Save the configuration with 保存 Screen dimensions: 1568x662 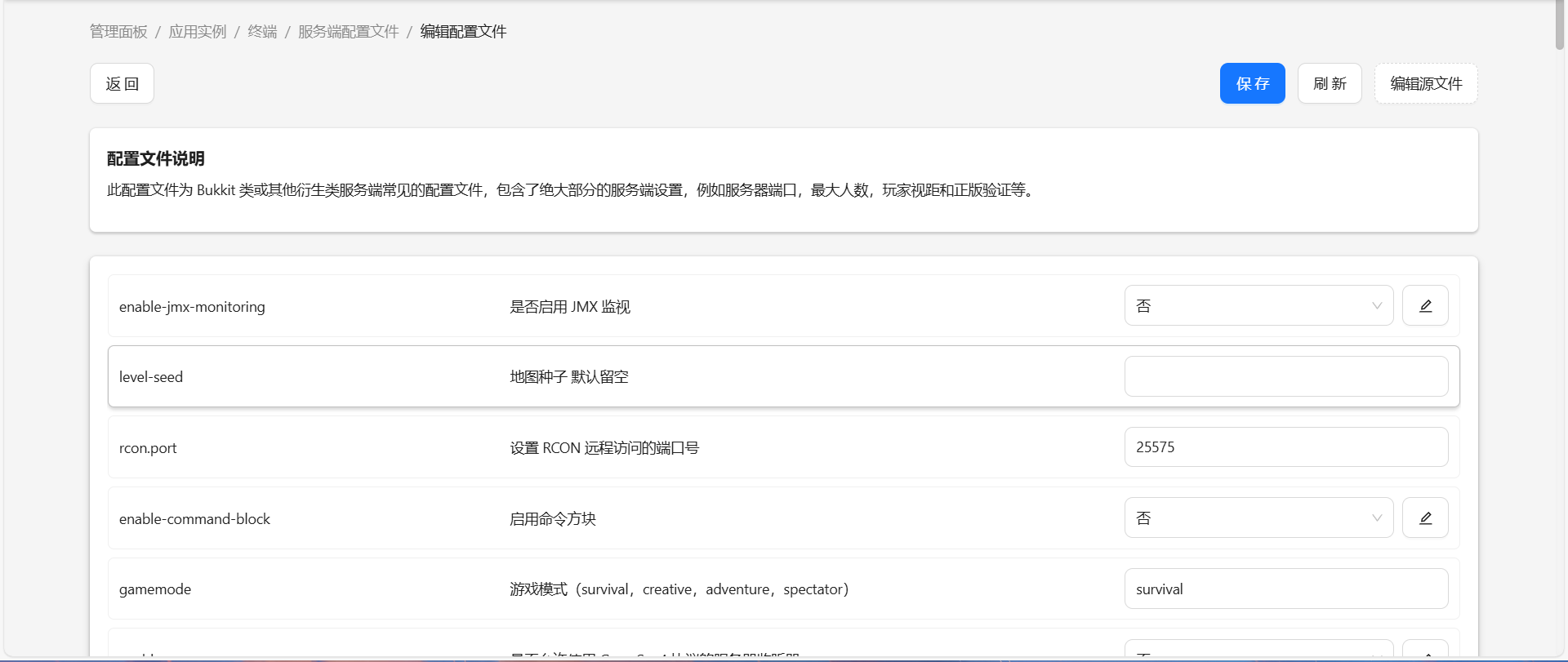1252,83
